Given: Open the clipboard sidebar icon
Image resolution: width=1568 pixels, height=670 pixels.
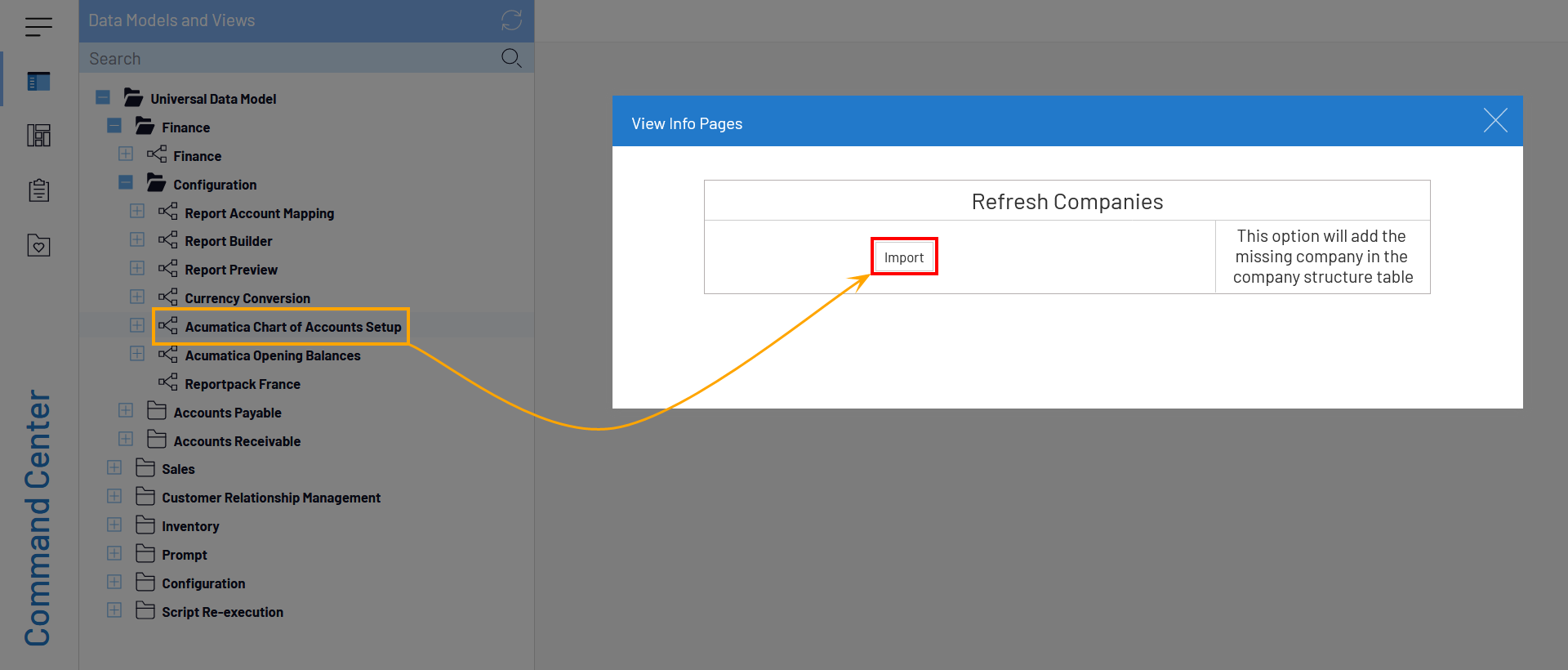Looking at the screenshot, I should tap(38, 190).
